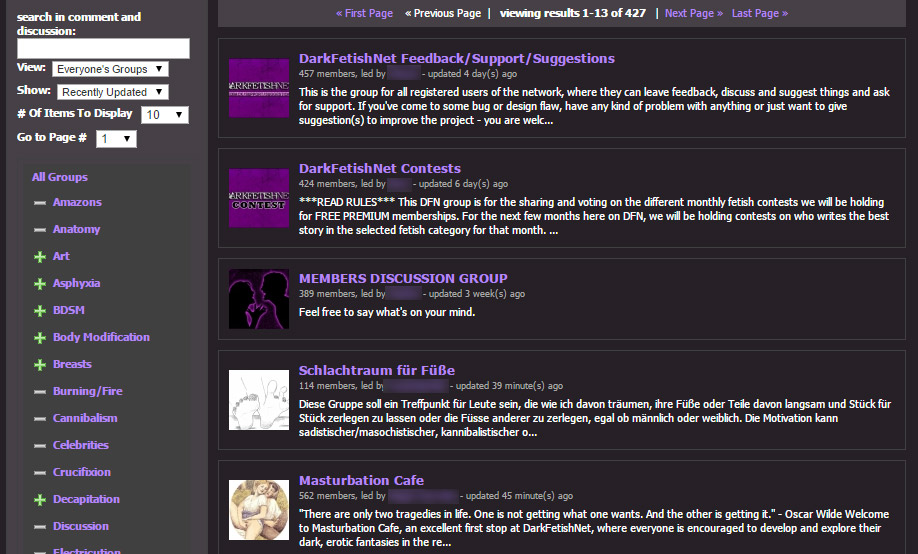Open DarkFetishNet Feedback/Support/Suggestions group title
The height and width of the screenshot is (554, 918).
click(x=457, y=59)
